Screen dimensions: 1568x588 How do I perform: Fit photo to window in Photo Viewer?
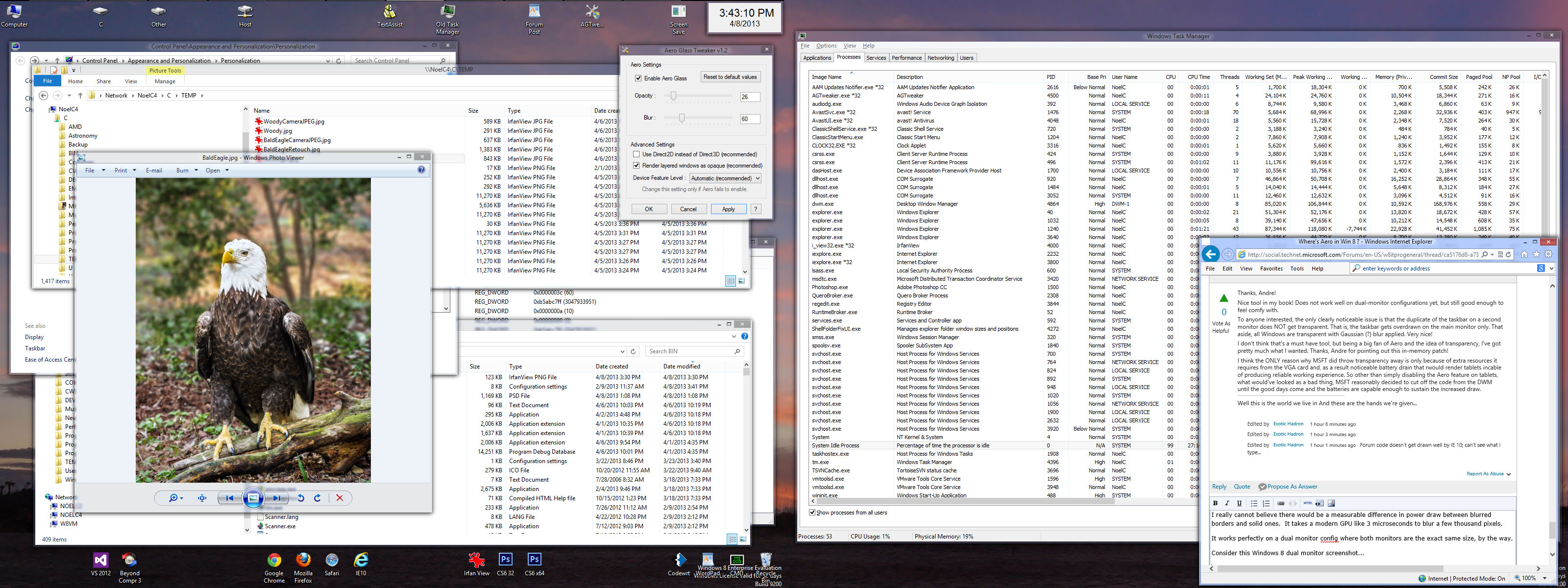point(202,498)
